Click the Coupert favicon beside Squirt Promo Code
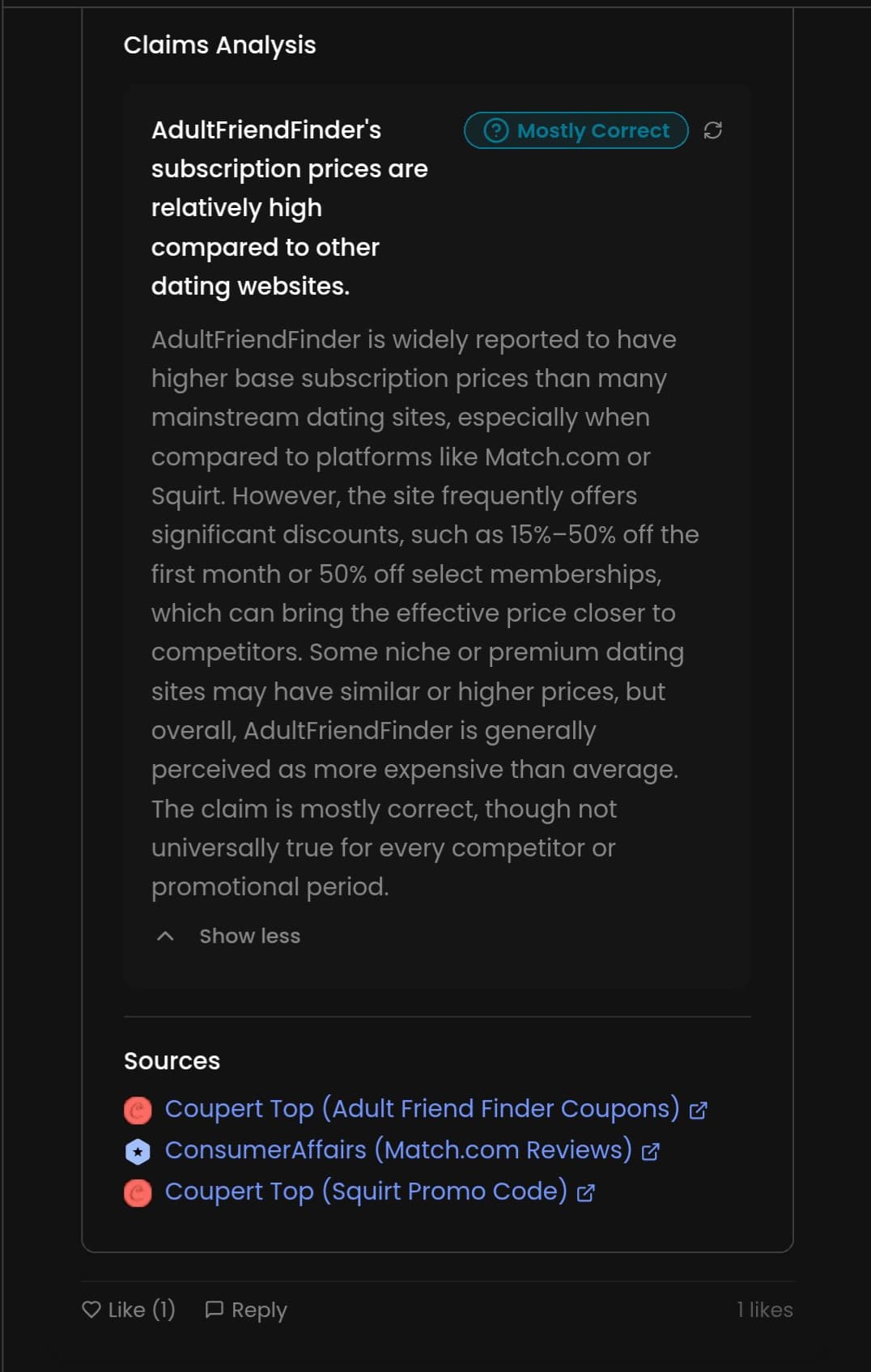Viewport: 871px width, 1372px height. (138, 1192)
